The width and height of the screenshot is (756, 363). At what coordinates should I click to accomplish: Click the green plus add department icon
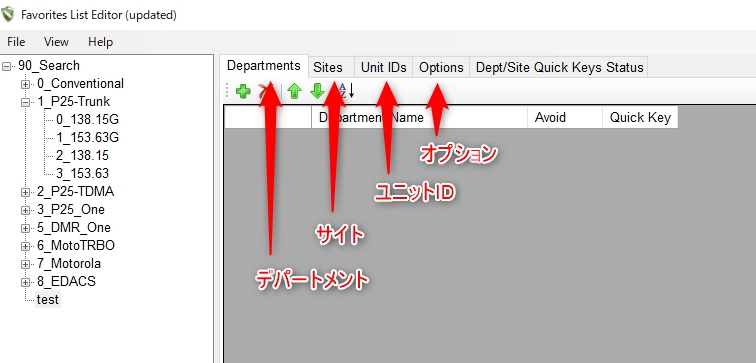coord(243,91)
